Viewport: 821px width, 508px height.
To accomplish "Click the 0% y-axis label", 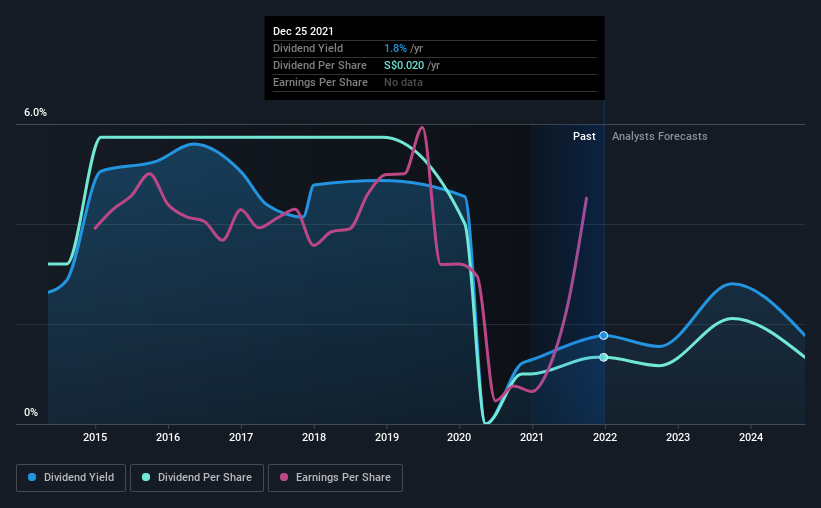I will click(x=31, y=412).
